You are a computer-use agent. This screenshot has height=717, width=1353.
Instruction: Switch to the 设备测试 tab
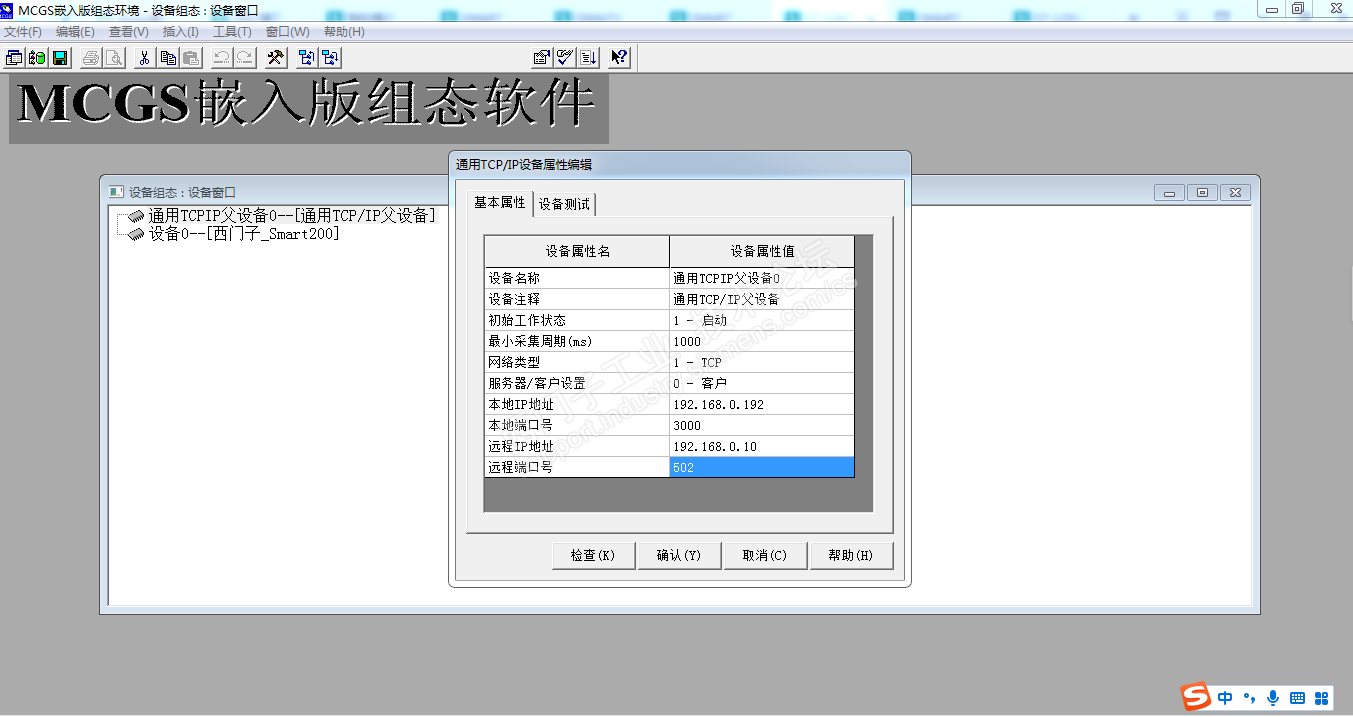[564, 204]
